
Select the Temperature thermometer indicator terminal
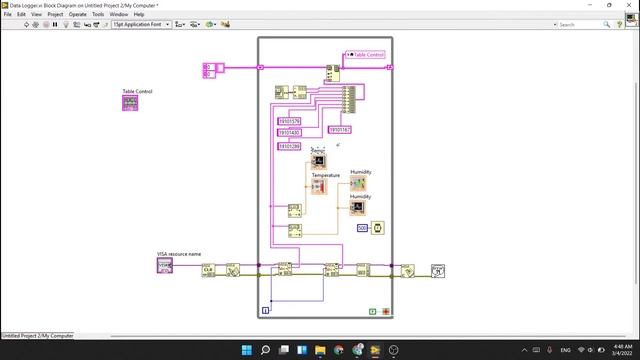(x=319, y=187)
